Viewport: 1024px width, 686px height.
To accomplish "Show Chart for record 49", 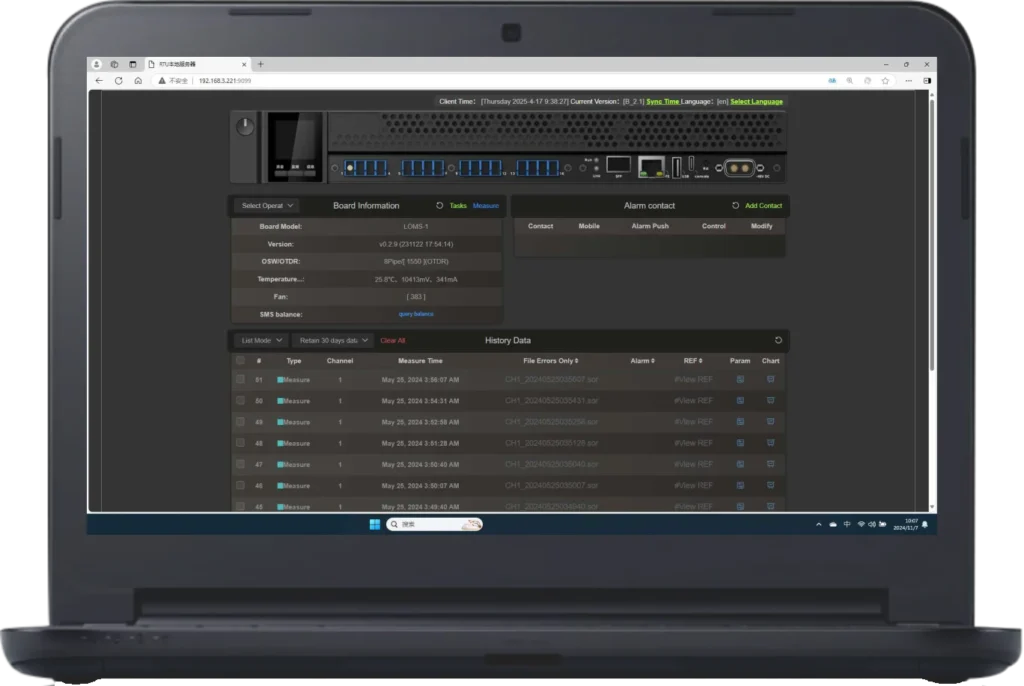I will tap(771, 422).
